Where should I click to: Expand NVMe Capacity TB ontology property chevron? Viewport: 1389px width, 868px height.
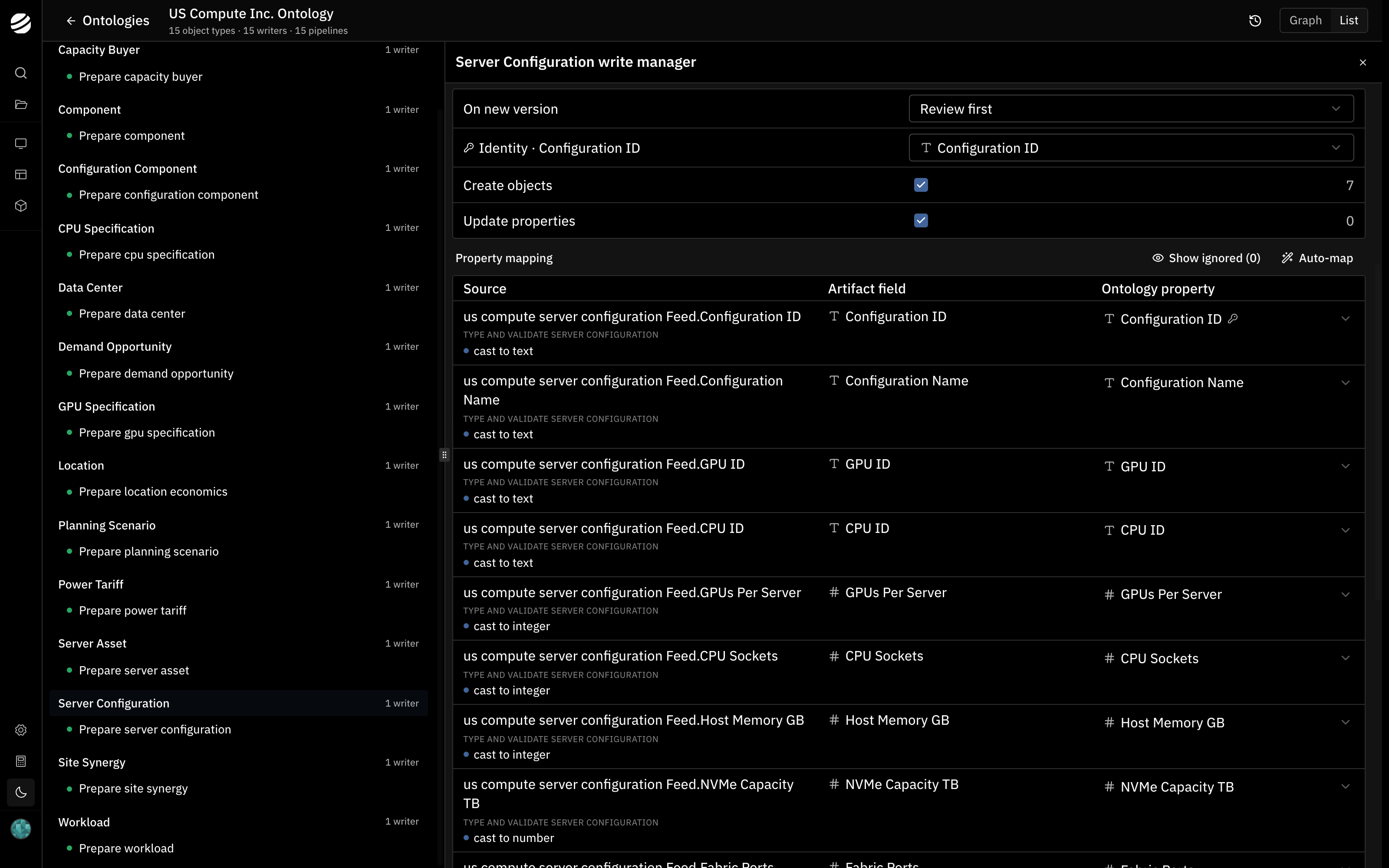(x=1345, y=787)
